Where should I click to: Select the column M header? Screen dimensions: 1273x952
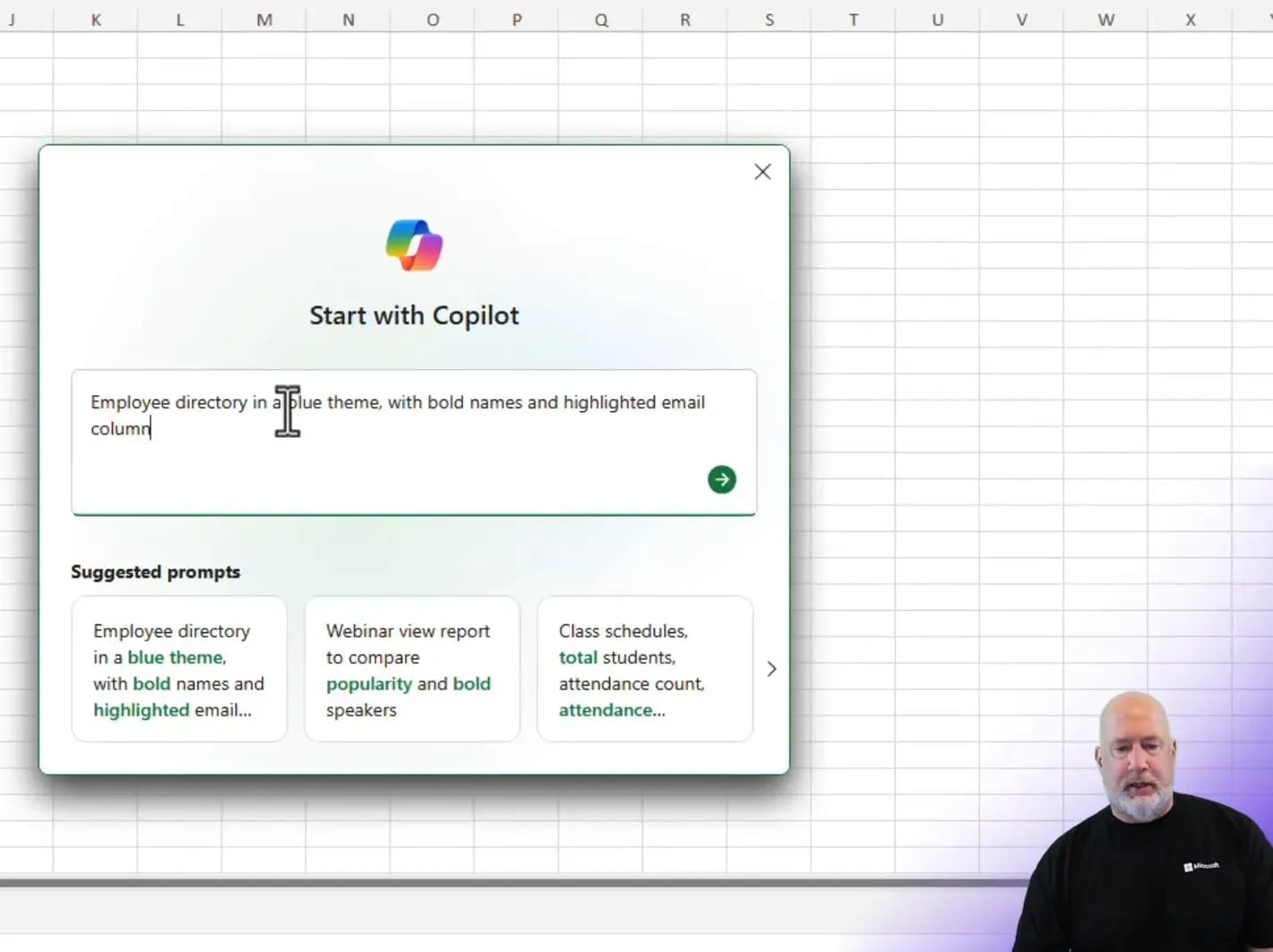pos(263,19)
